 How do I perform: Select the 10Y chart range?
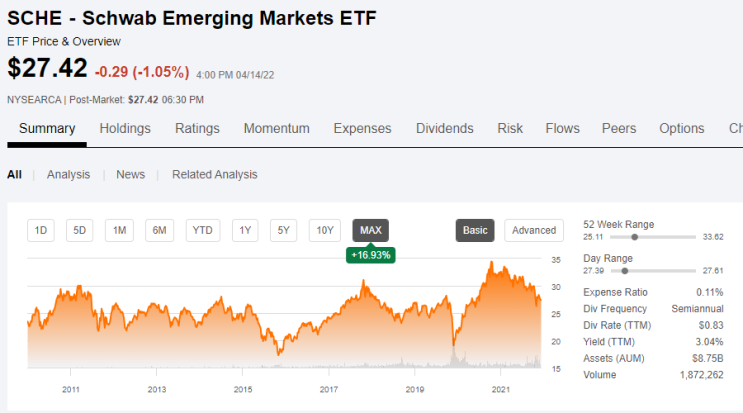click(325, 230)
